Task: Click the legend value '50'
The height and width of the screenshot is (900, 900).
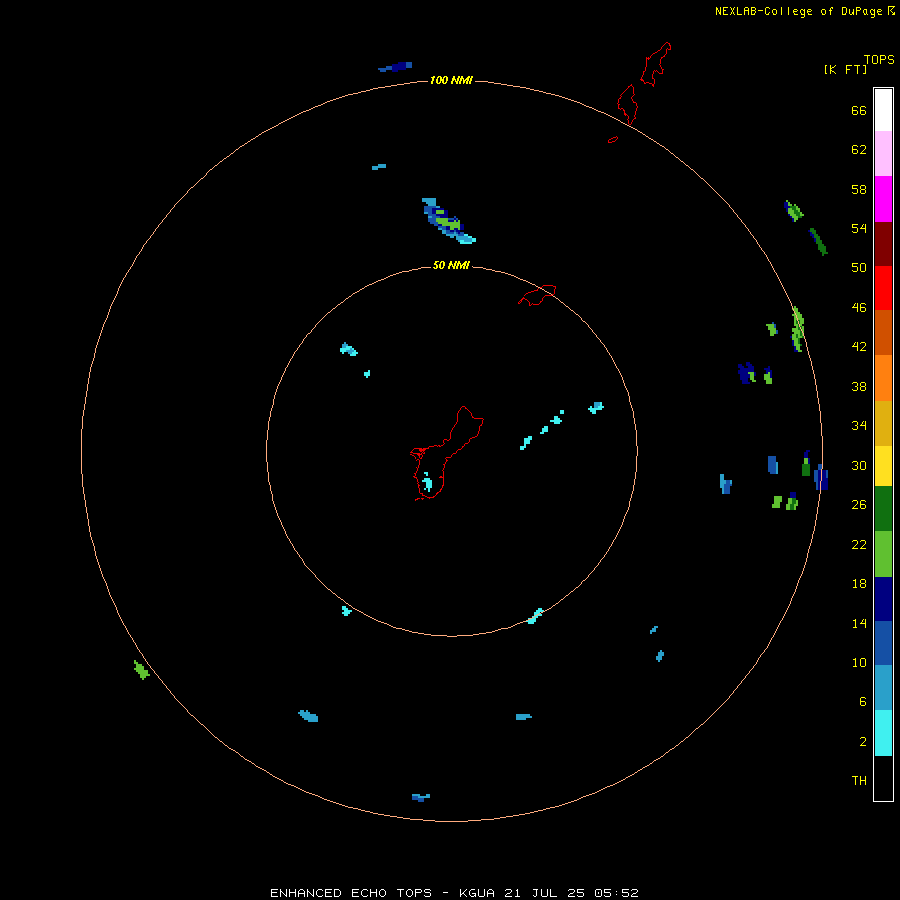Action: 859,267
